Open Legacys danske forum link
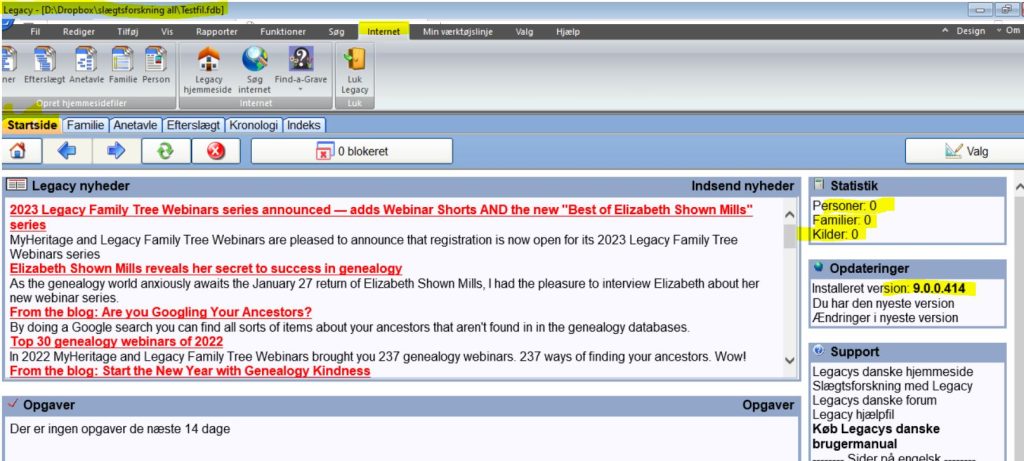This screenshot has width=1024, height=461. [x=874, y=400]
